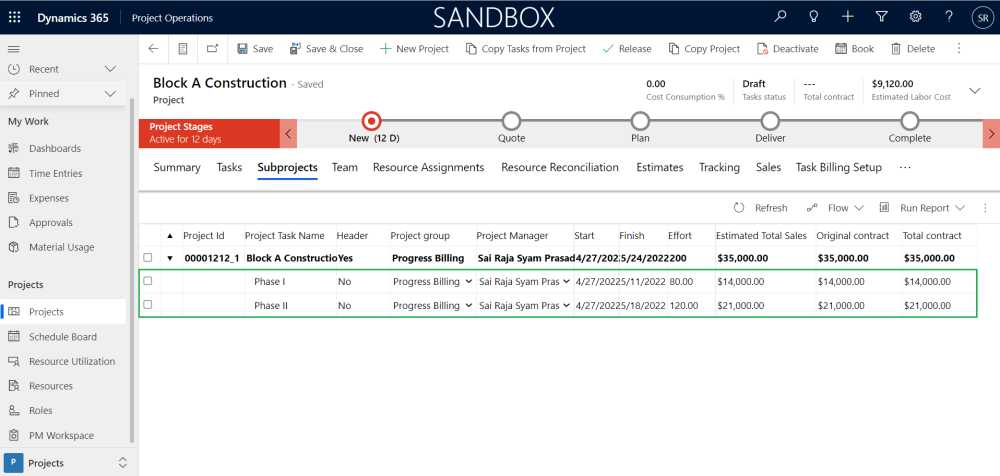
Task: Collapse the 00001212_1 project tree row
Action: [170, 258]
